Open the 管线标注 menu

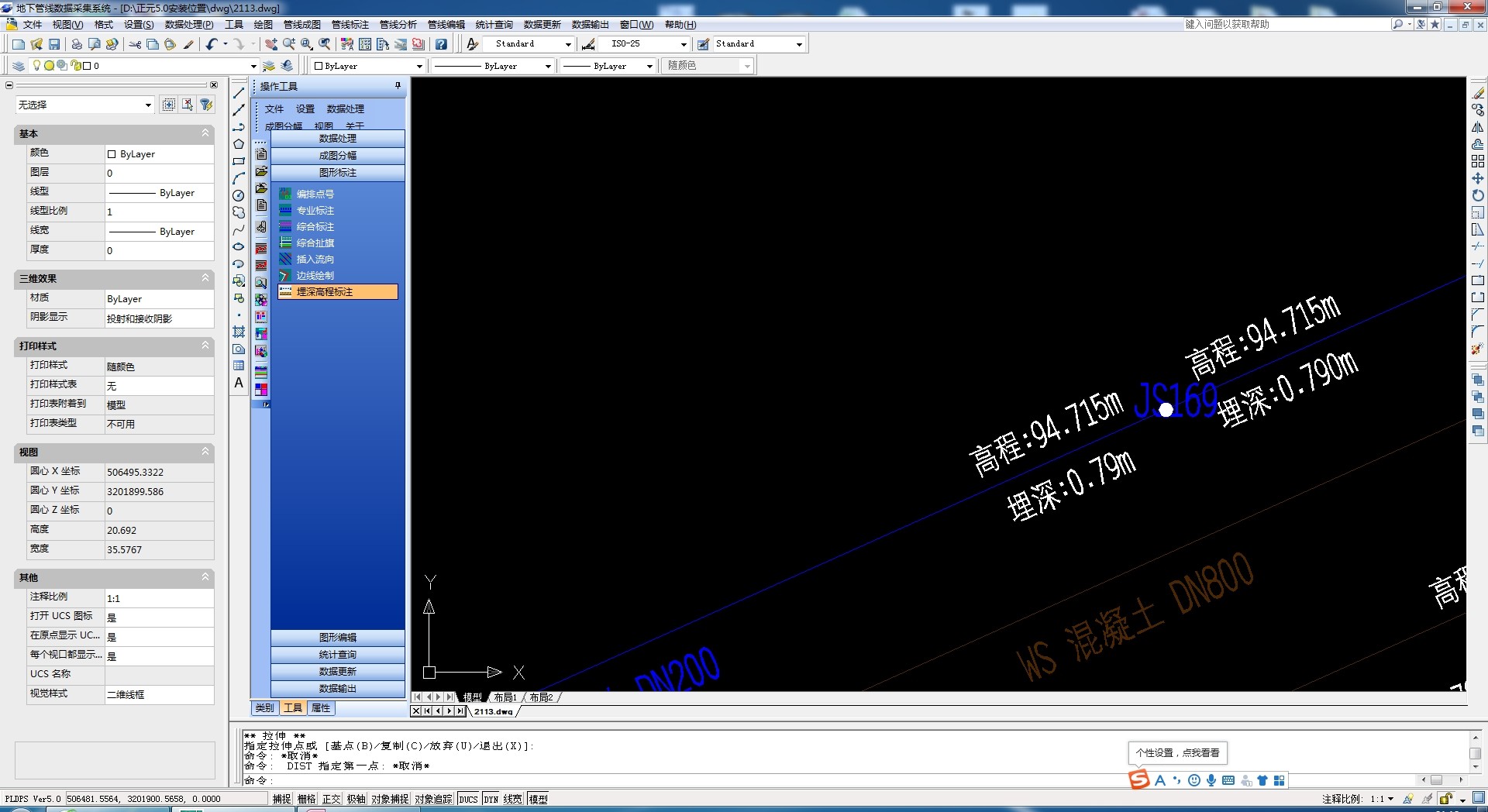pyautogui.click(x=350, y=25)
